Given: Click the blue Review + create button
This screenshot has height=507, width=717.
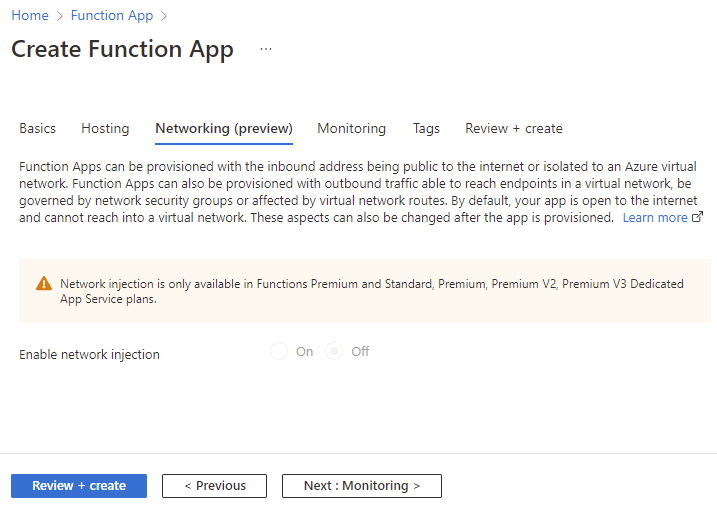Looking at the screenshot, I should click(x=79, y=486).
